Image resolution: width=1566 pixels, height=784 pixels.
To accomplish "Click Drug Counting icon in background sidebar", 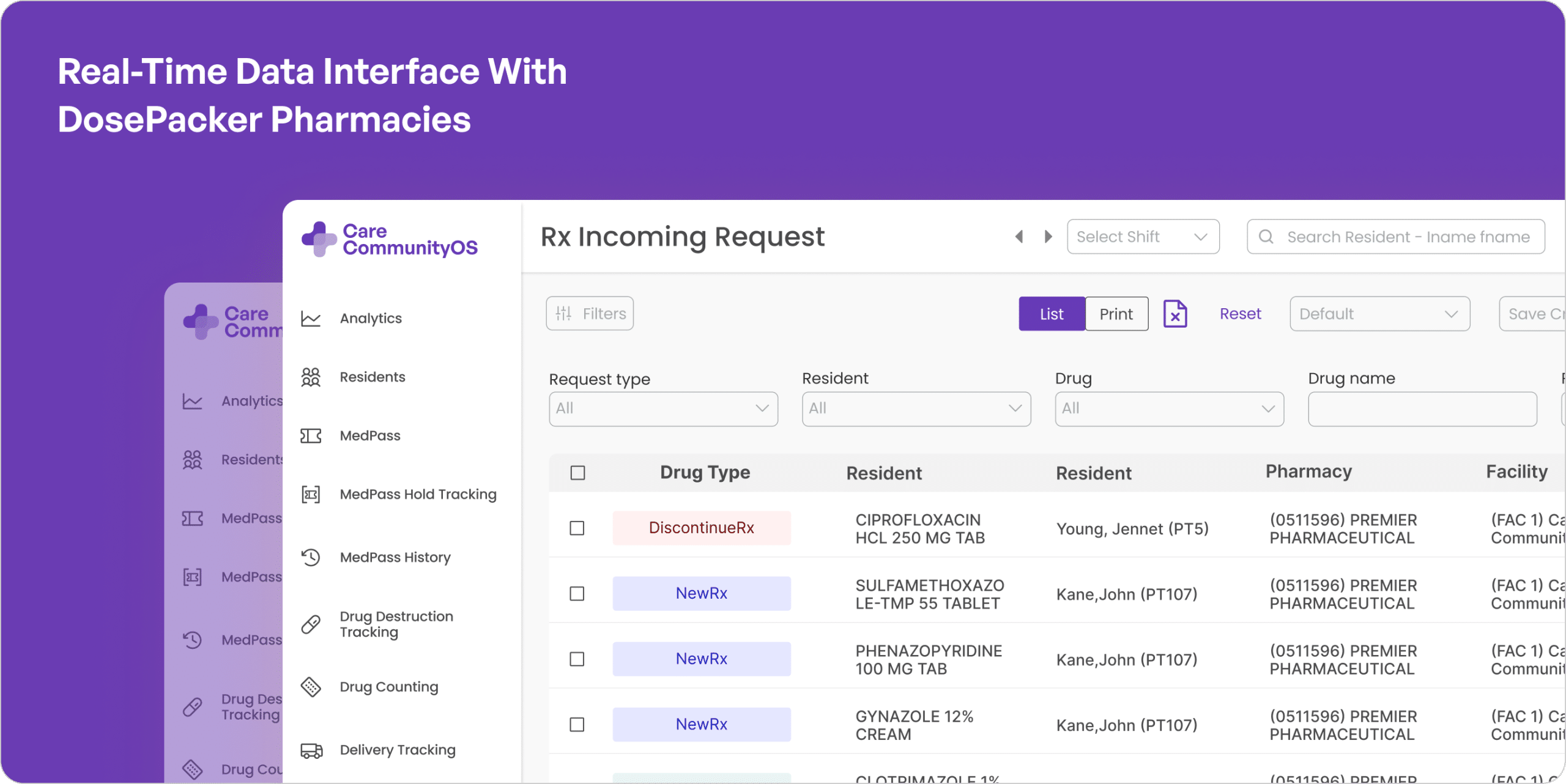I will click(192, 769).
